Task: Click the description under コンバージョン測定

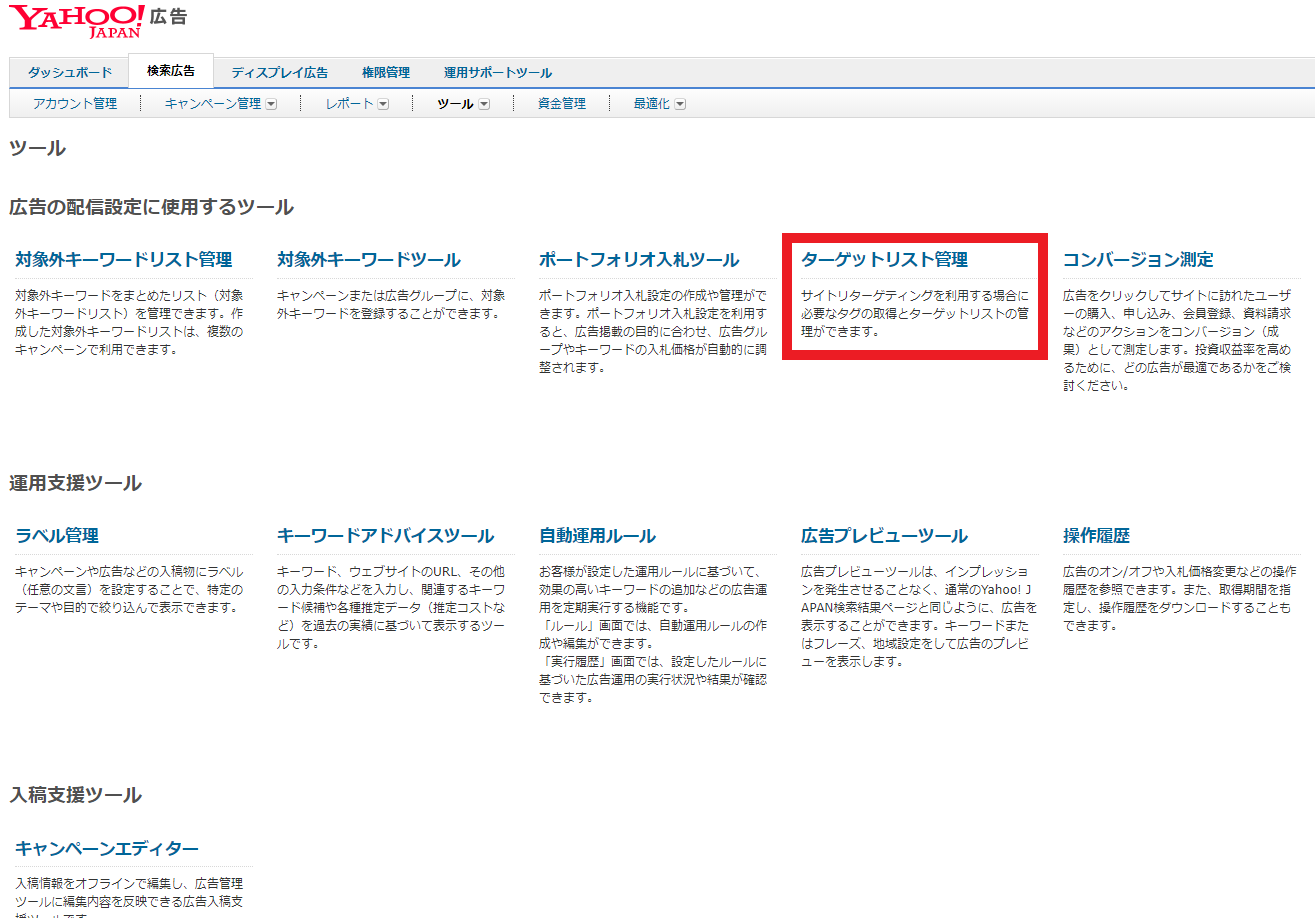Action: pyautogui.click(x=1178, y=340)
